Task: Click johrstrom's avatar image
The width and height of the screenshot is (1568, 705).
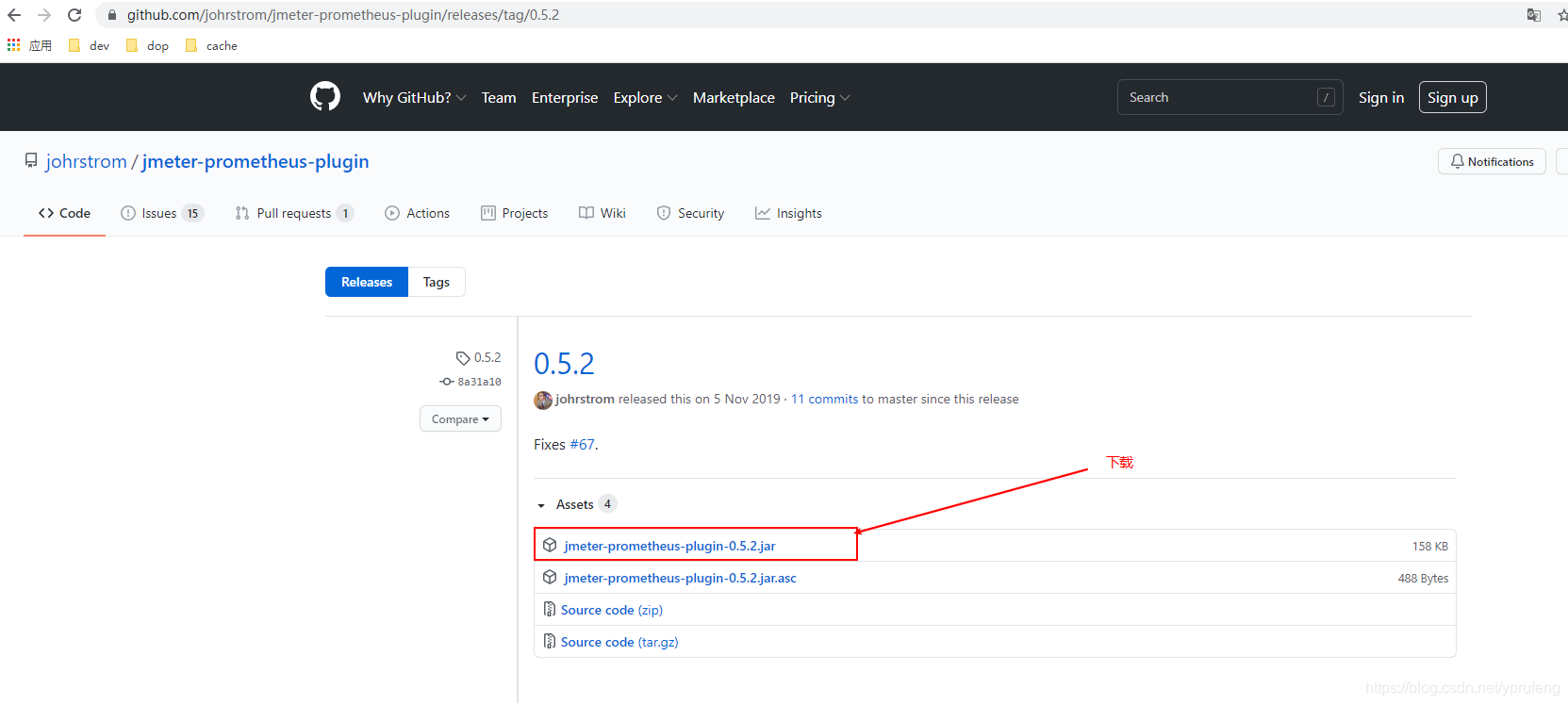Action: (543, 400)
